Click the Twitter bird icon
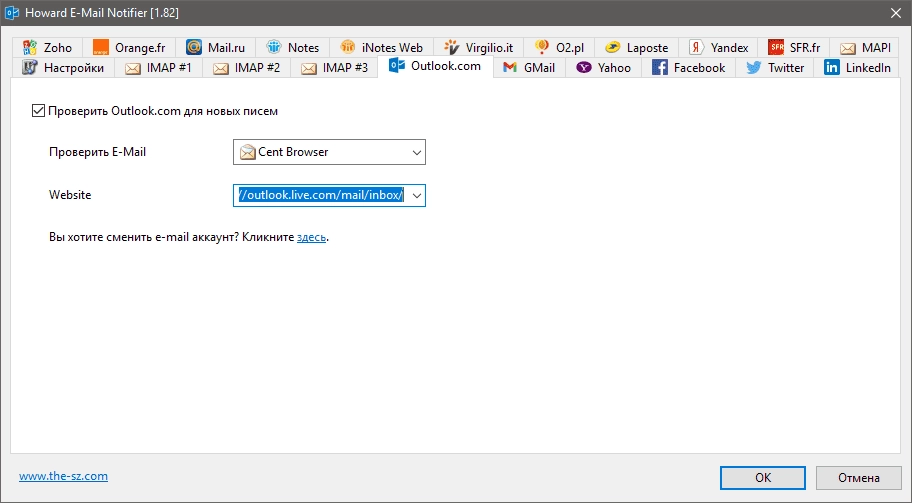 click(754, 67)
